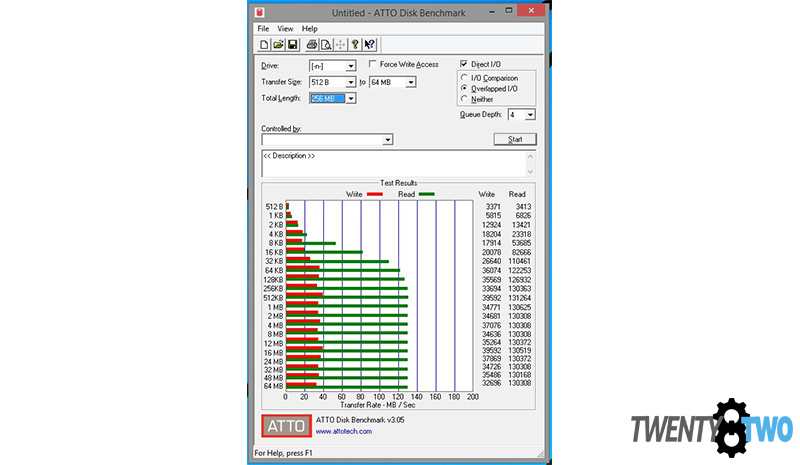The image size is (800, 465).
Task: Click the 64 MB row label in results
Action: 273,386
